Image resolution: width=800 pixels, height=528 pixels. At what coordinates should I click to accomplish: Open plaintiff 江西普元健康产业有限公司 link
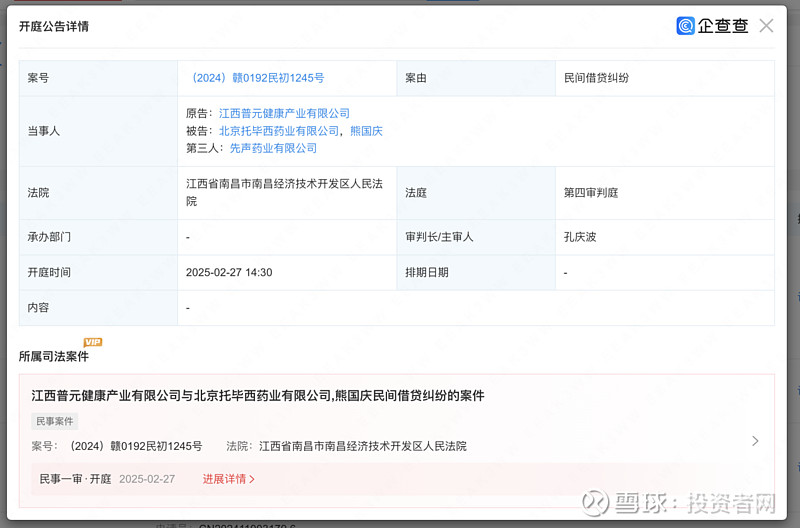[285, 113]
